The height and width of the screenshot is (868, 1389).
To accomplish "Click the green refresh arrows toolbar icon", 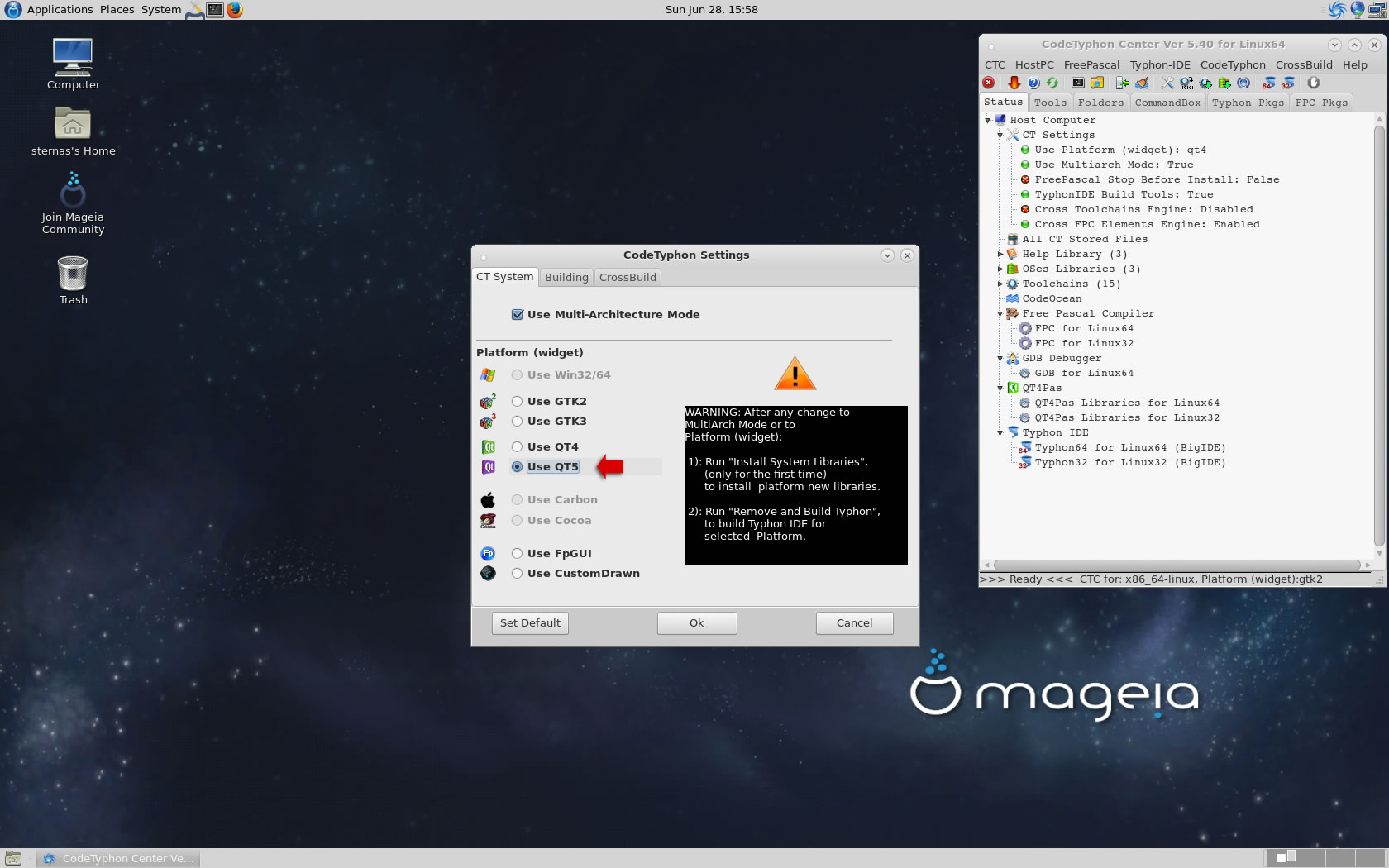I will [x=1052, y=83].
